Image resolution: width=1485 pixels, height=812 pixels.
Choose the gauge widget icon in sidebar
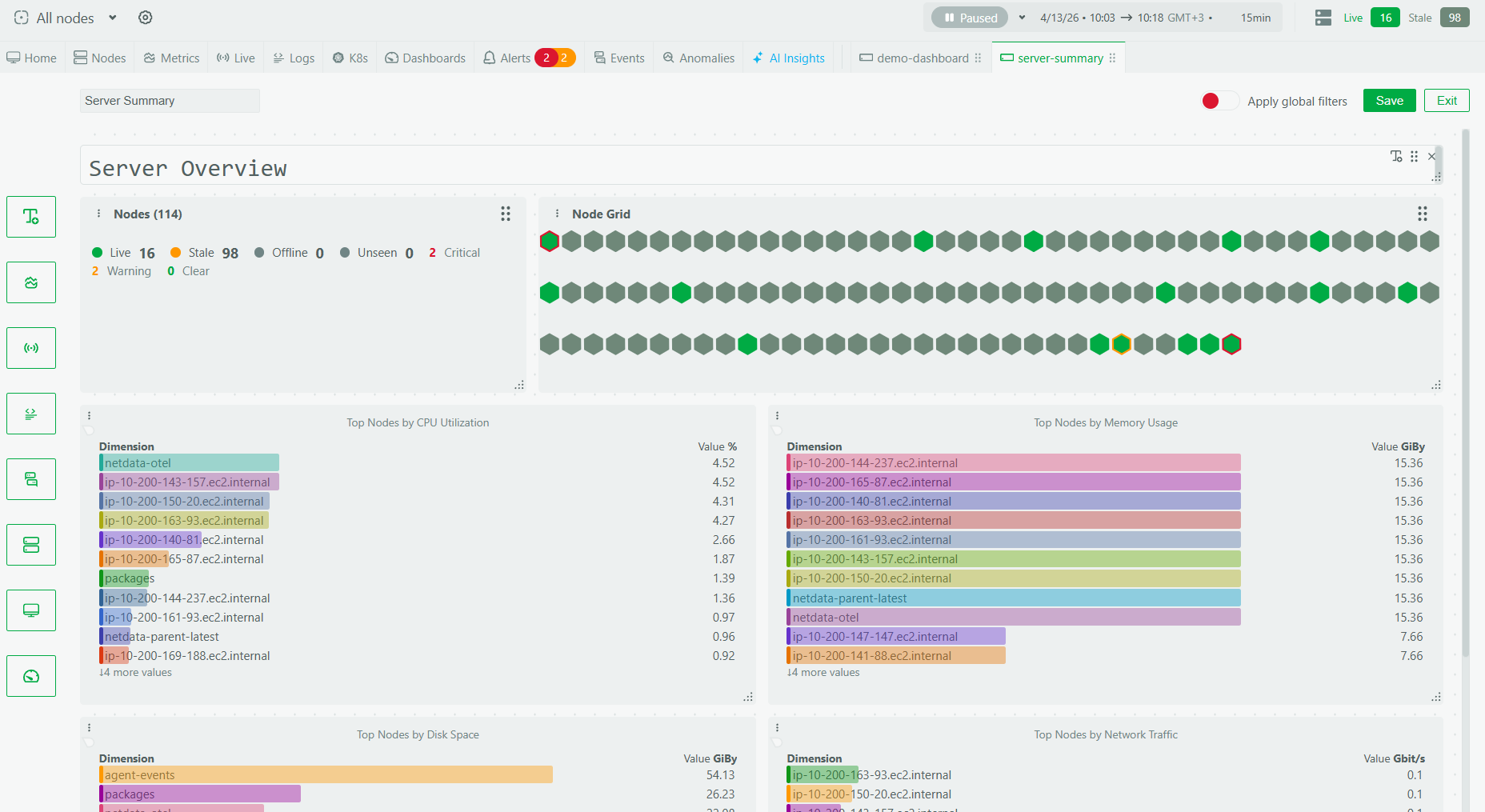30,676
